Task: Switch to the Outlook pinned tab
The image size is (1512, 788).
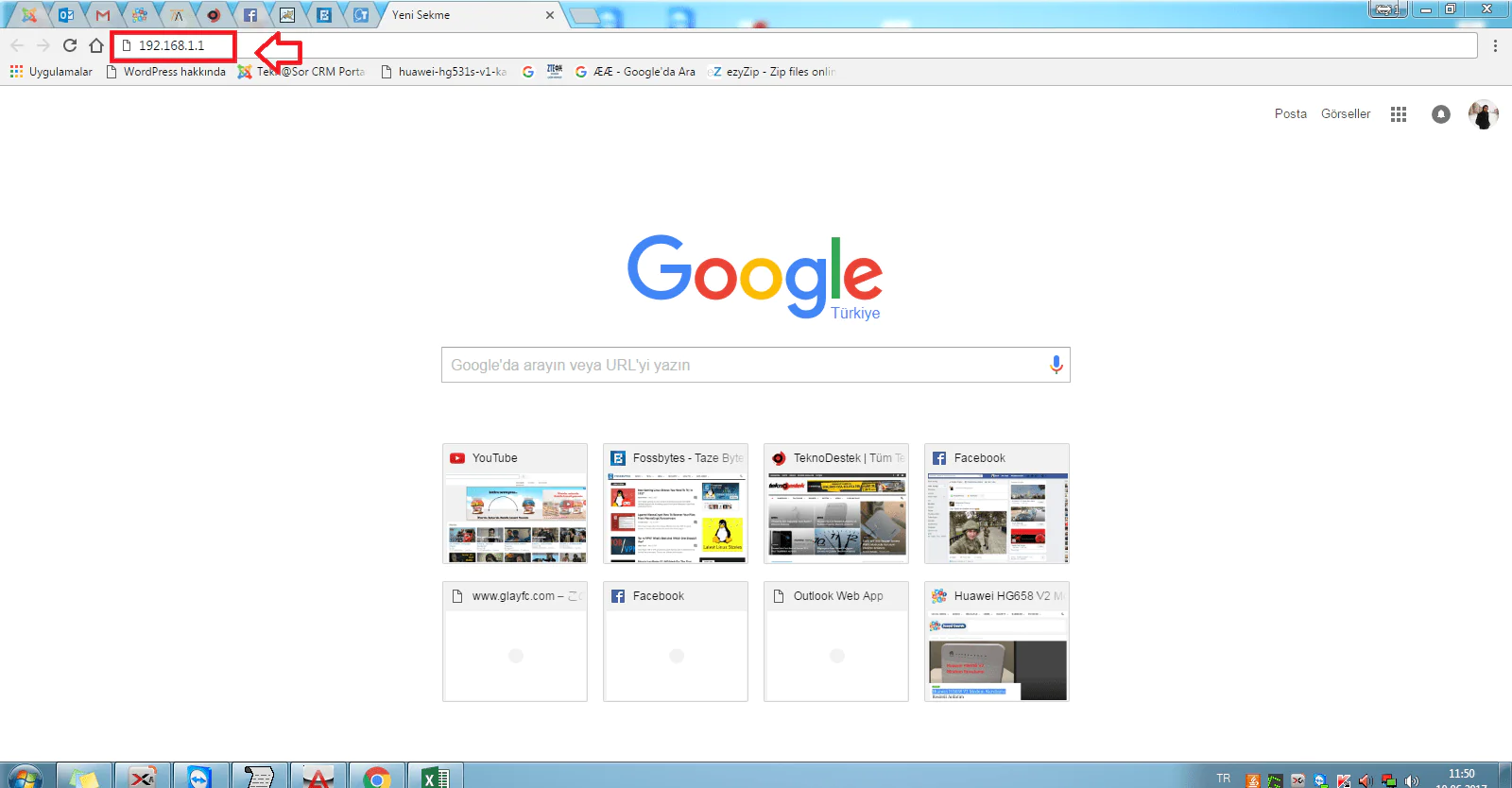Action: pos(65,14)
